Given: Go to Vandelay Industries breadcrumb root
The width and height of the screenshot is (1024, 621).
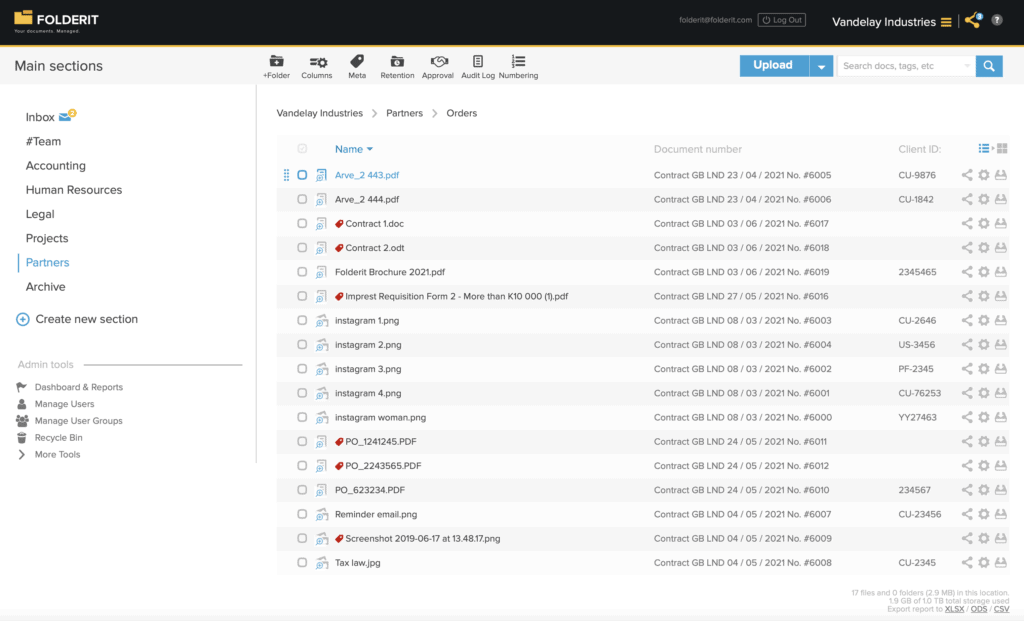Looking at the screenshot, I should 319,113.
